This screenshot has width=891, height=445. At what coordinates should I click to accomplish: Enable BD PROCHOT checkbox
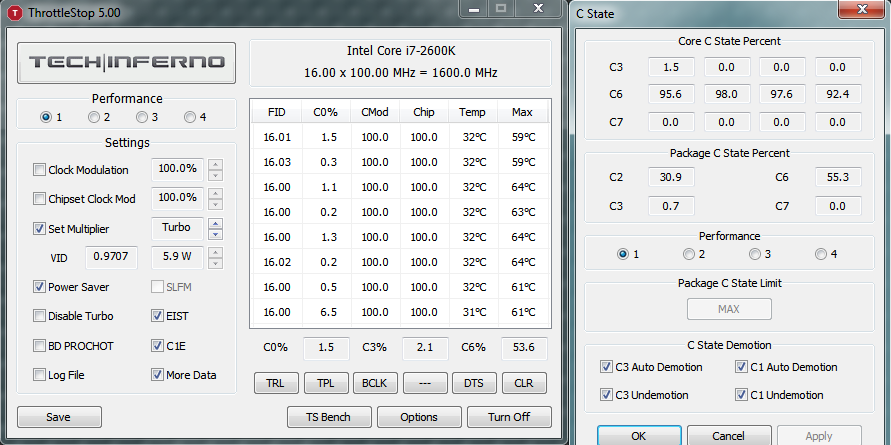pos(39,346)
